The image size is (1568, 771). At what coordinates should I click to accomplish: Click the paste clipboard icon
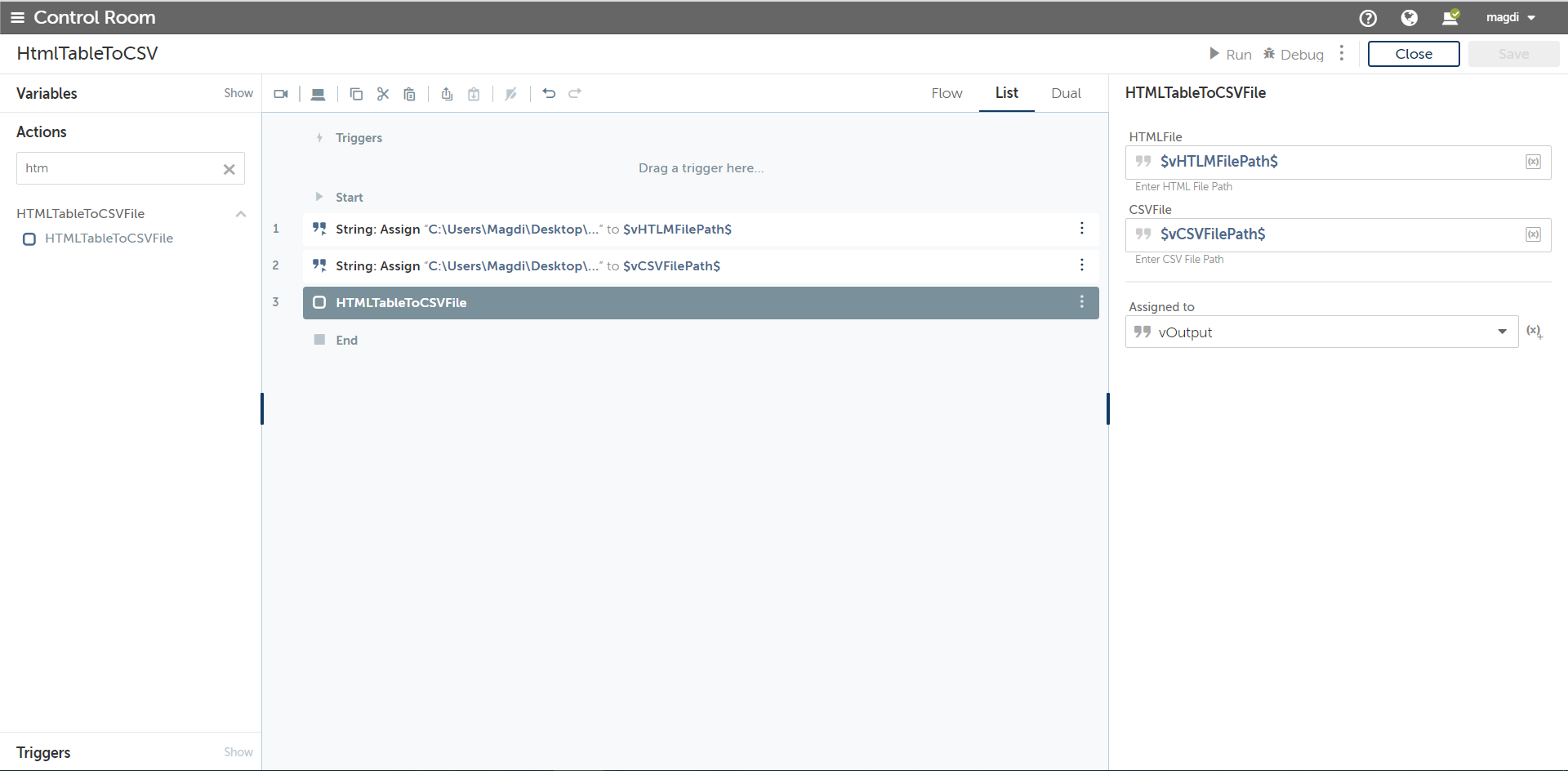[410, 94]
